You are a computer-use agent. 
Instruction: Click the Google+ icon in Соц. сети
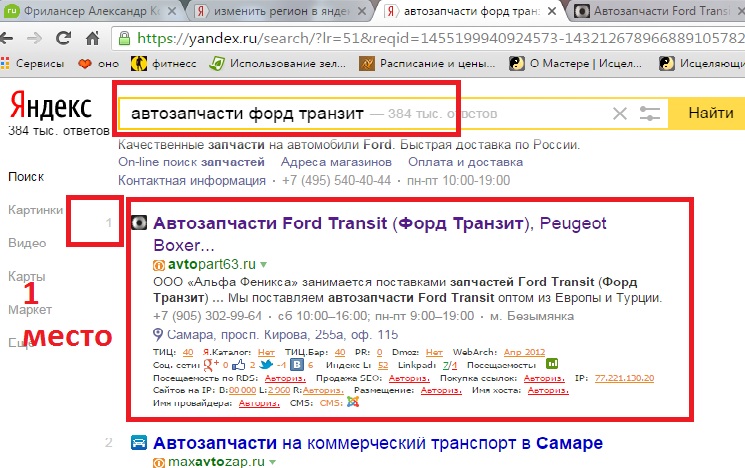[210, 365]
